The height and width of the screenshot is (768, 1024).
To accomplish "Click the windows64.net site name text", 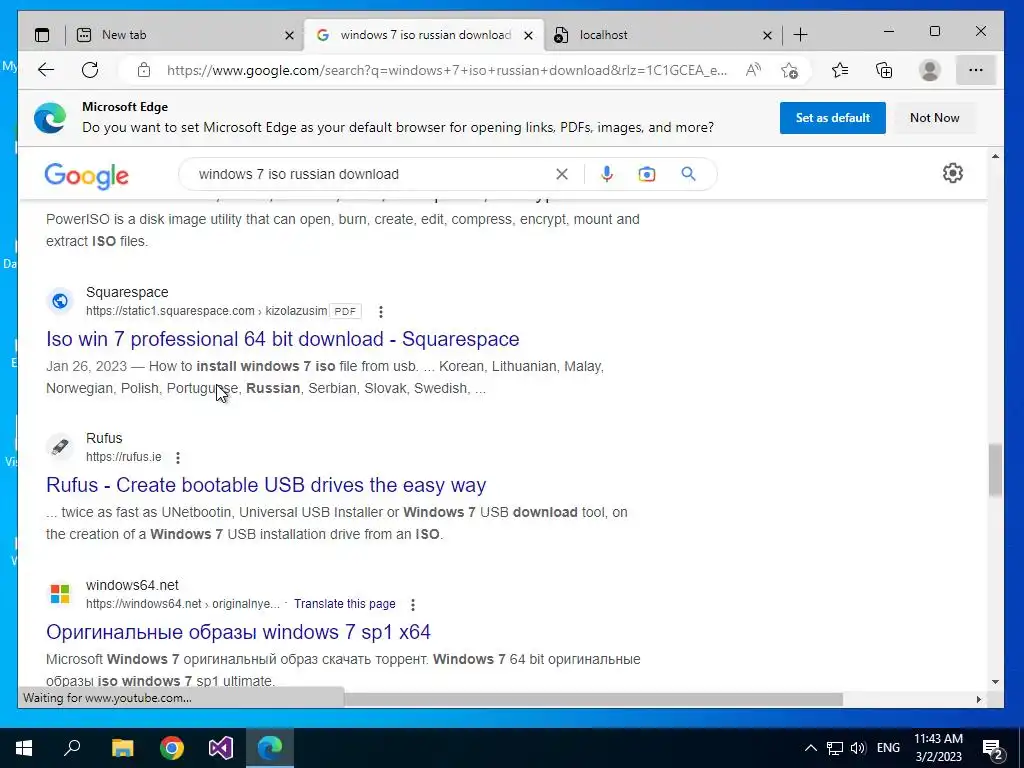I will coord(132,585).
